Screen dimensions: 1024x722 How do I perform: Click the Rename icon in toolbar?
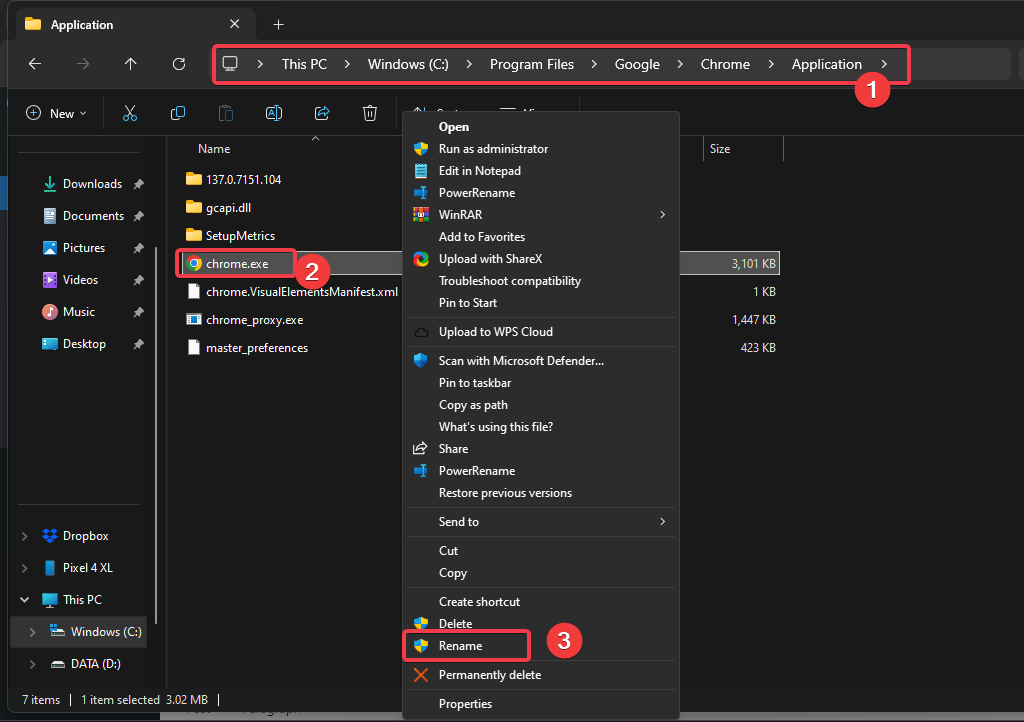274,113
